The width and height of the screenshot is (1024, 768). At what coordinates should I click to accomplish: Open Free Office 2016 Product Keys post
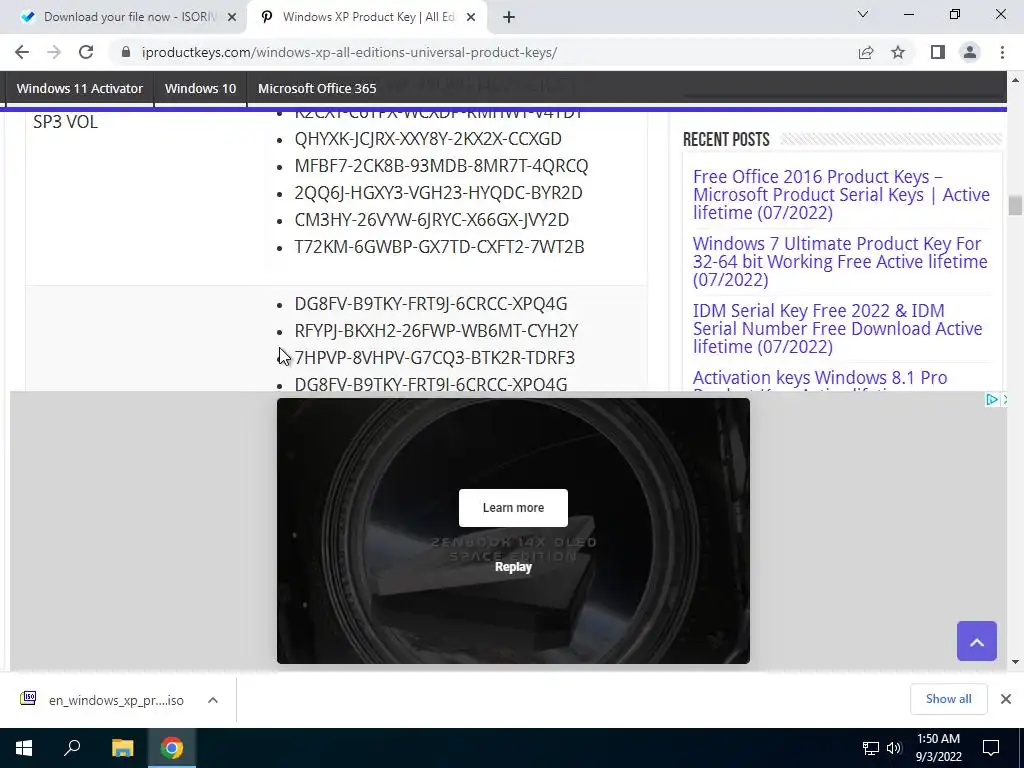pyautogui.click(x=841, y=195)
